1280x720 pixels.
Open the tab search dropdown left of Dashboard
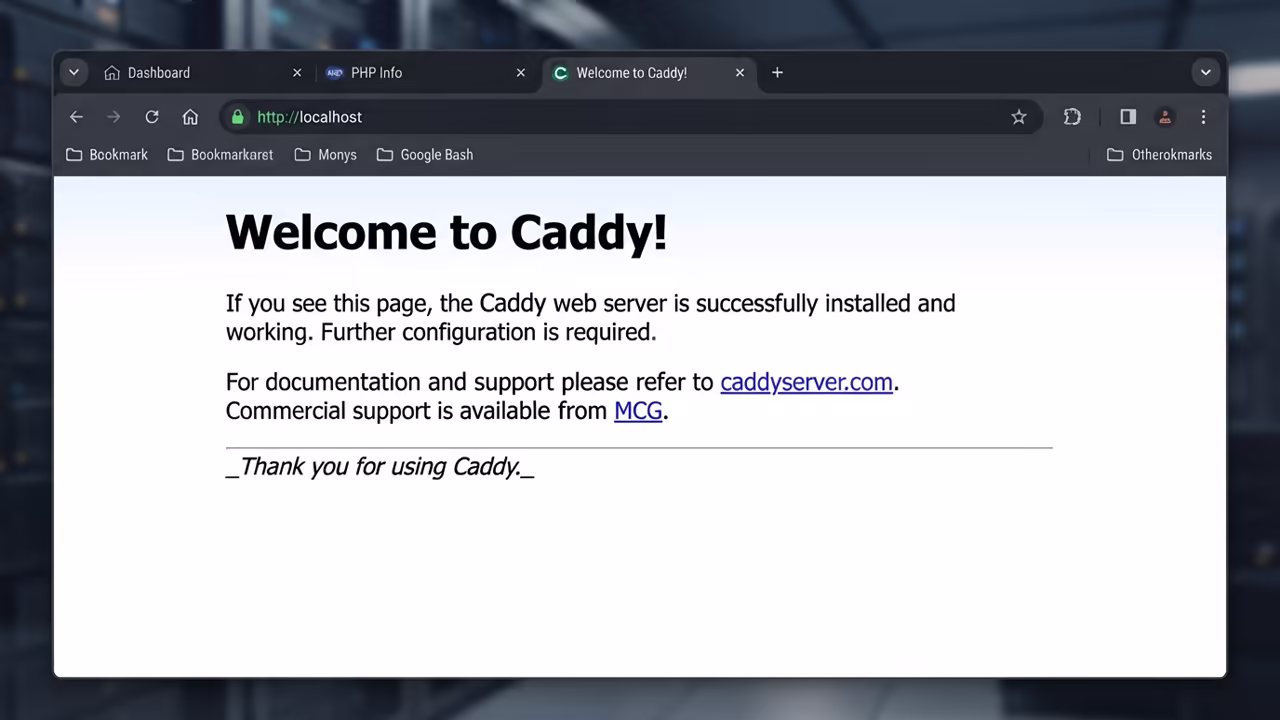[x=74, y=73]
